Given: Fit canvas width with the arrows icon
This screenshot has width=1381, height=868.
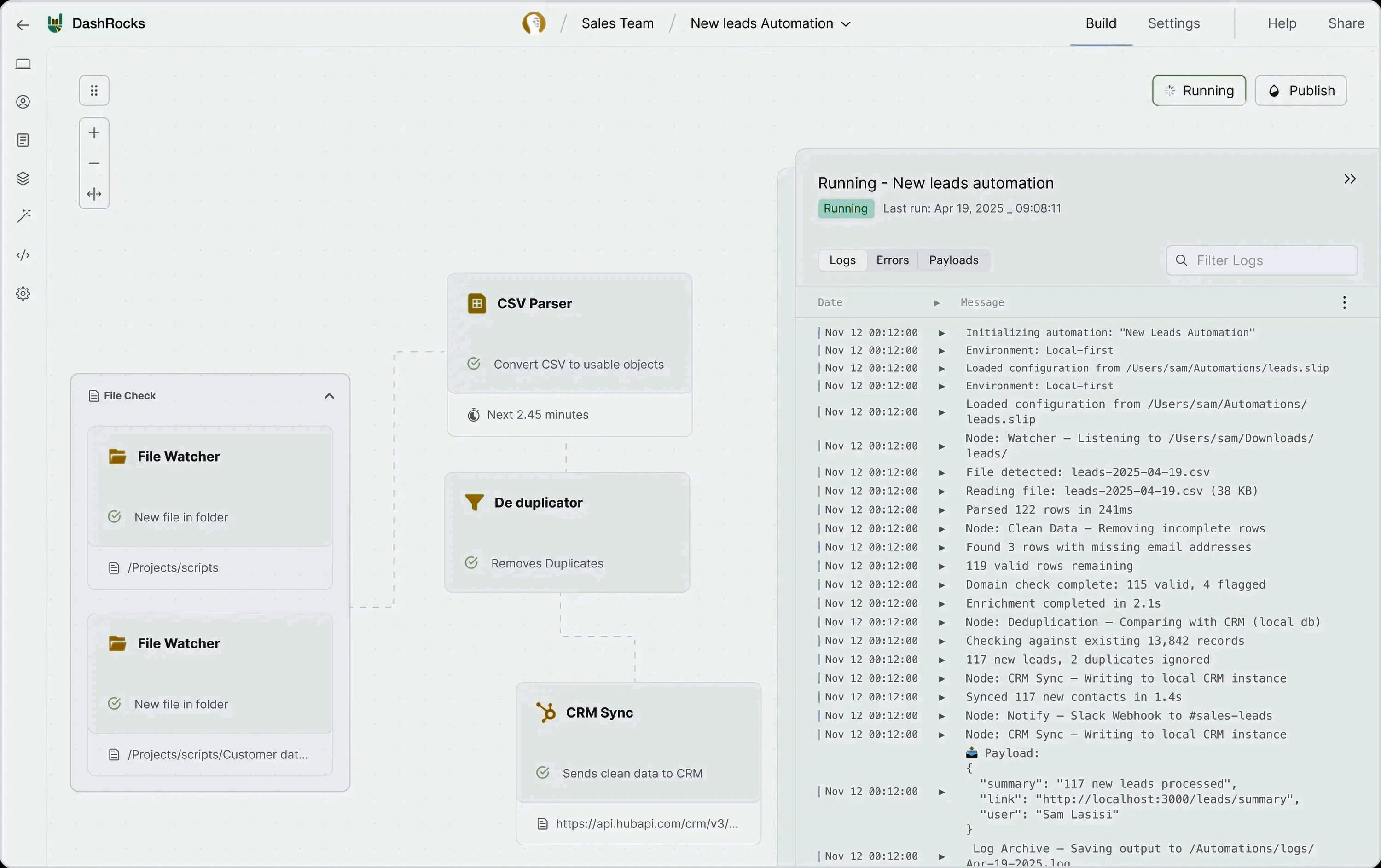Looking at the screenshot, I should pyautogui.click(x=94, y=194).
